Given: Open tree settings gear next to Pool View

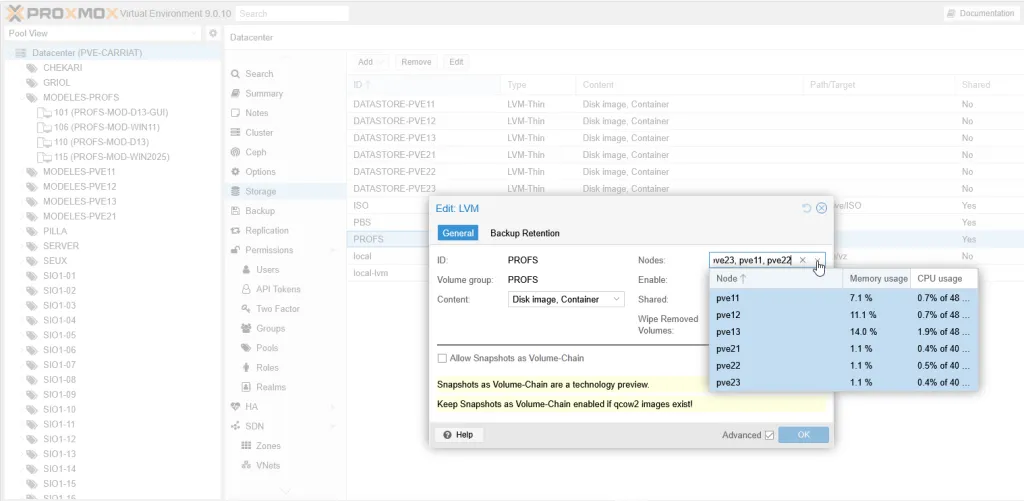Looking at the screenshot, I should tap(213, 33).
